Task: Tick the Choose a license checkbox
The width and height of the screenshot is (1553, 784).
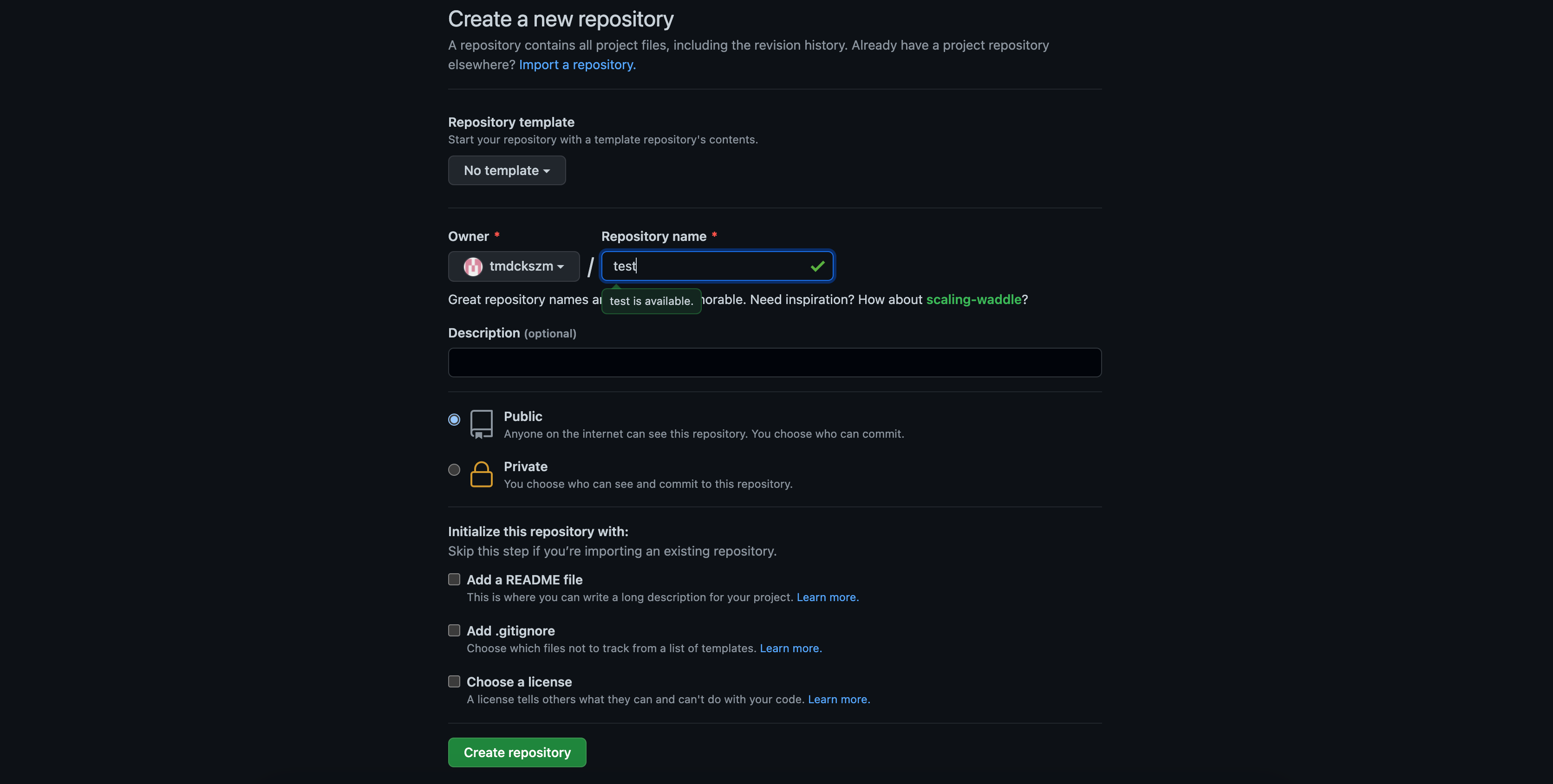Action: (x=454, y=681)
